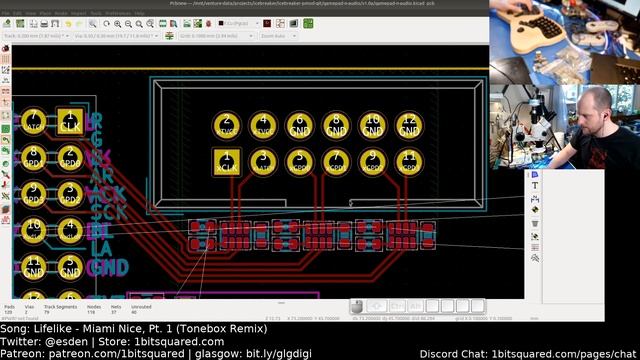
Task: Toggle Layers Manager icon in left toolbar
Action: pos(6,209)
